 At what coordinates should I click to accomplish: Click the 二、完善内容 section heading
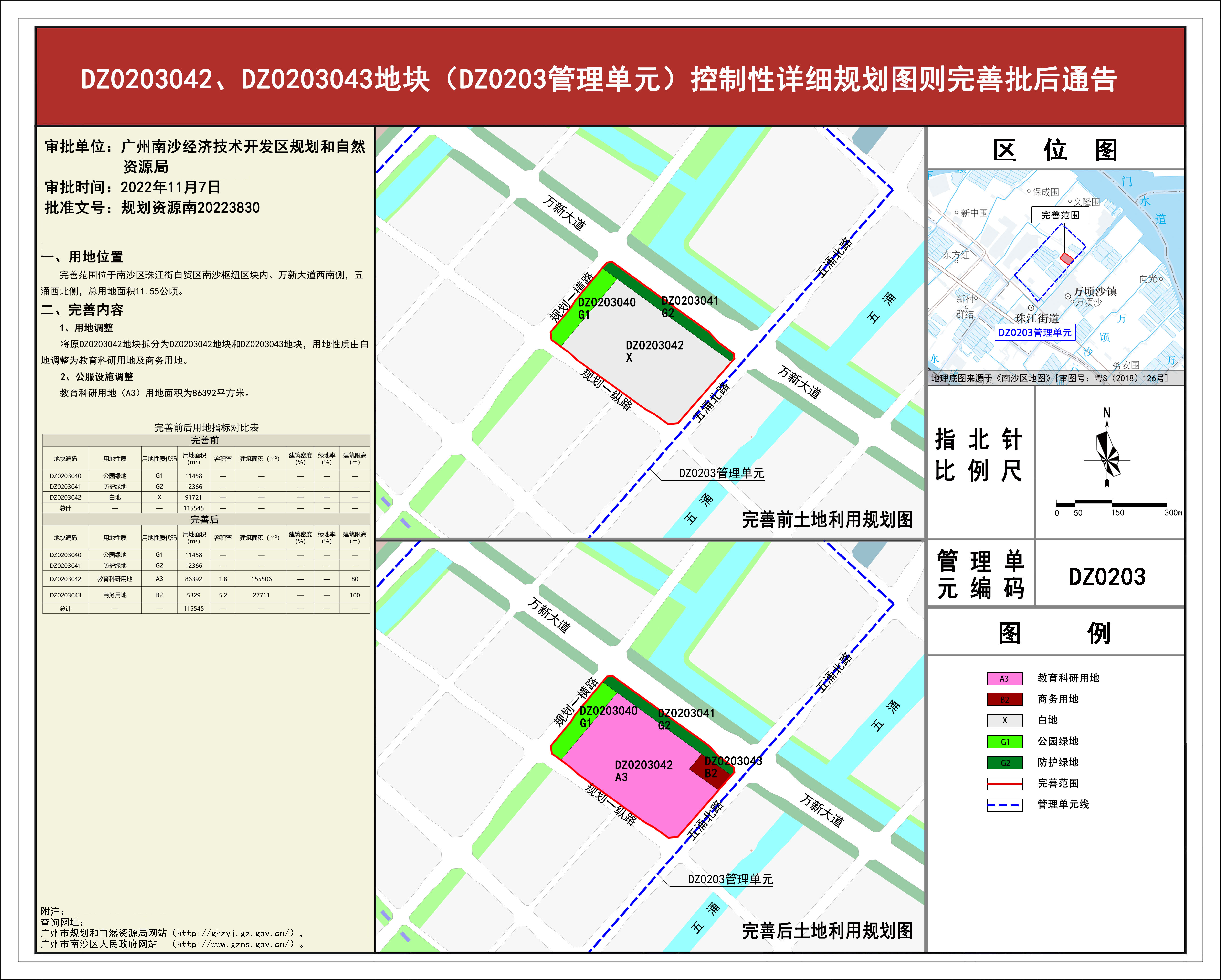pyautogui.click(x=82, y=310)
